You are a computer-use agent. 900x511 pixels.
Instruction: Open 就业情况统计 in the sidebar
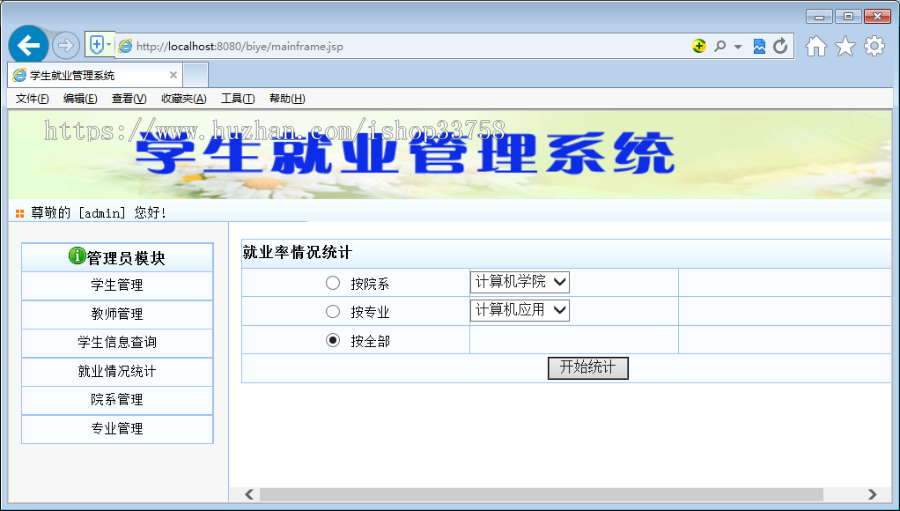pyautogui.click(x=117, y=371)
